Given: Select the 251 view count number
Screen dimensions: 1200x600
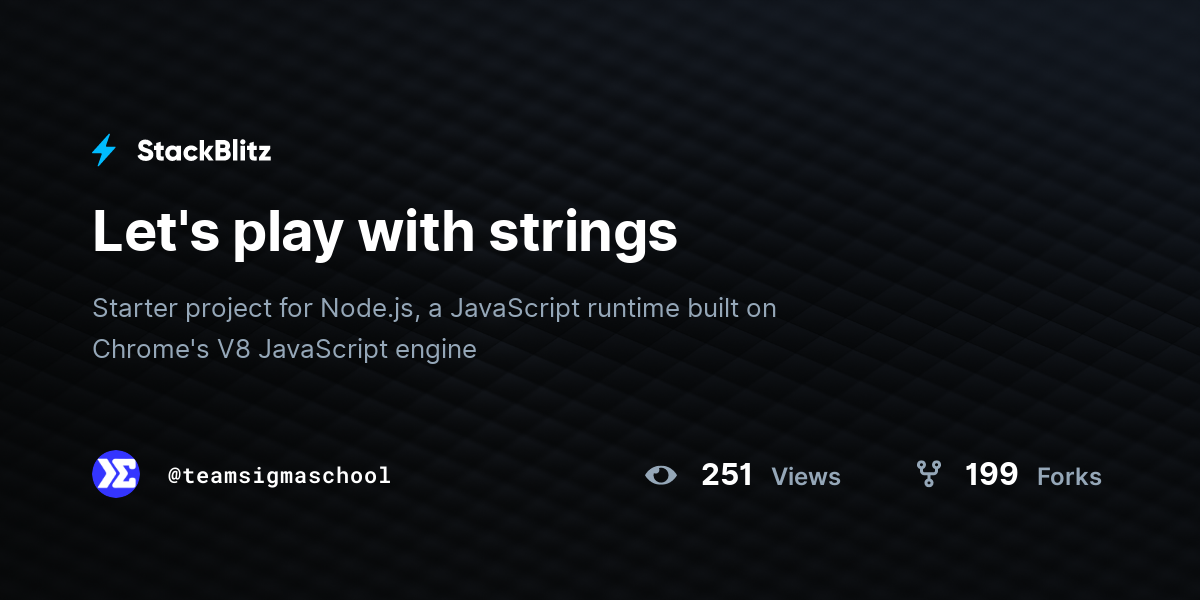Looking at the screenshot, I should (x=727, y=475).
